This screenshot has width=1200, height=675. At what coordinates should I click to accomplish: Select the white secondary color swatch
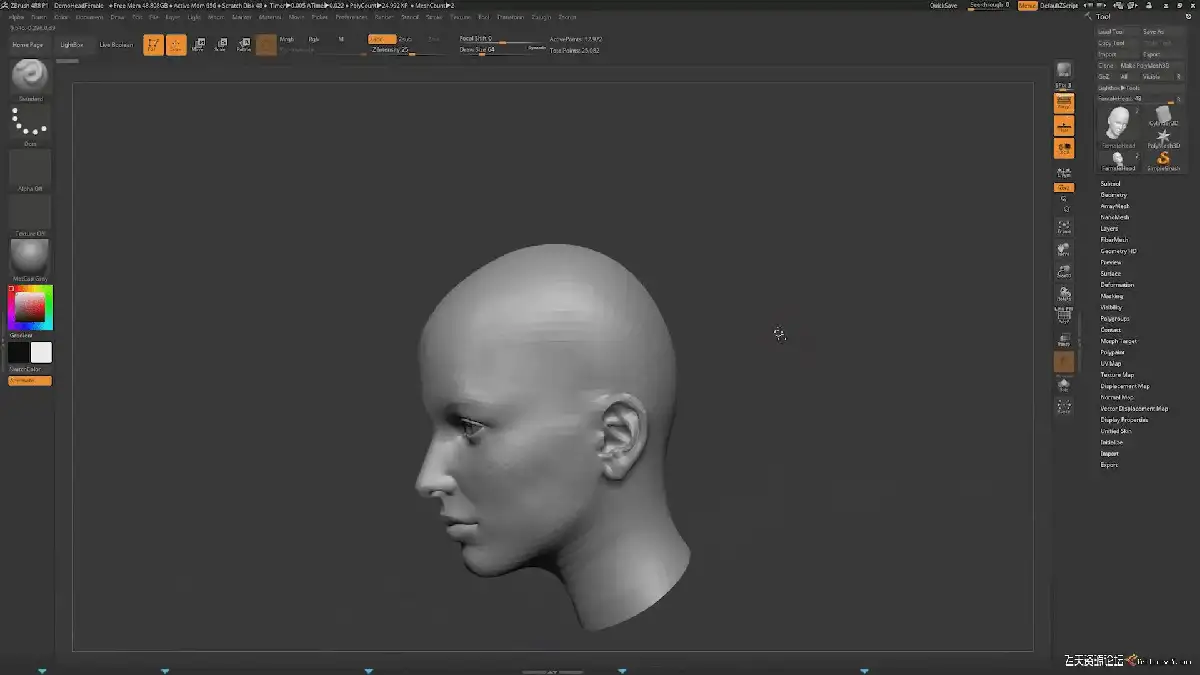(41, 352)
